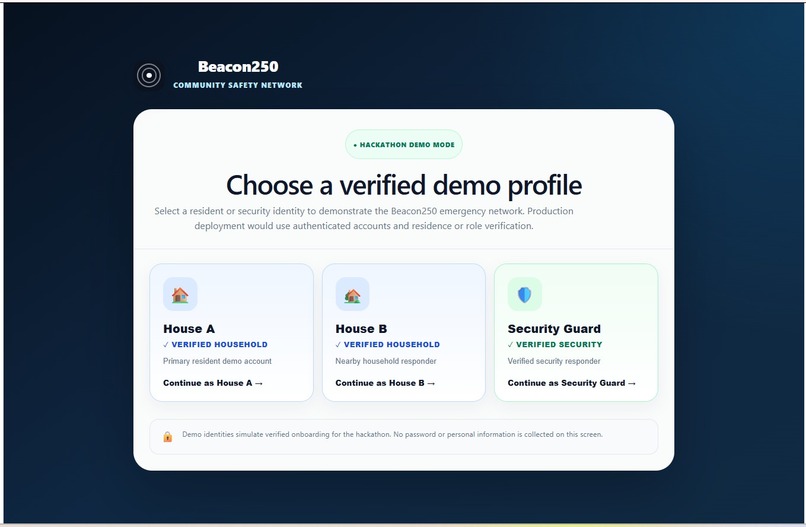Click the "Select a resident or security identity" description
Image resolution: width=806 pixels, height=527 pixels.
click(364, 219)
